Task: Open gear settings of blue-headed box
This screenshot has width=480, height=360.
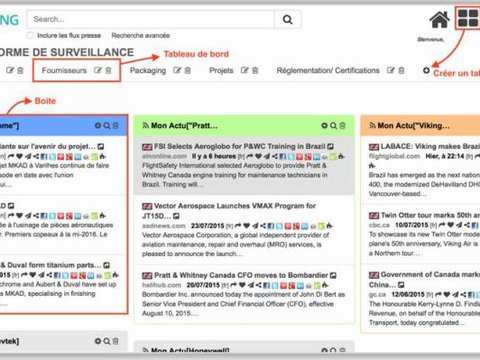Action: click(x=98, y=126)
